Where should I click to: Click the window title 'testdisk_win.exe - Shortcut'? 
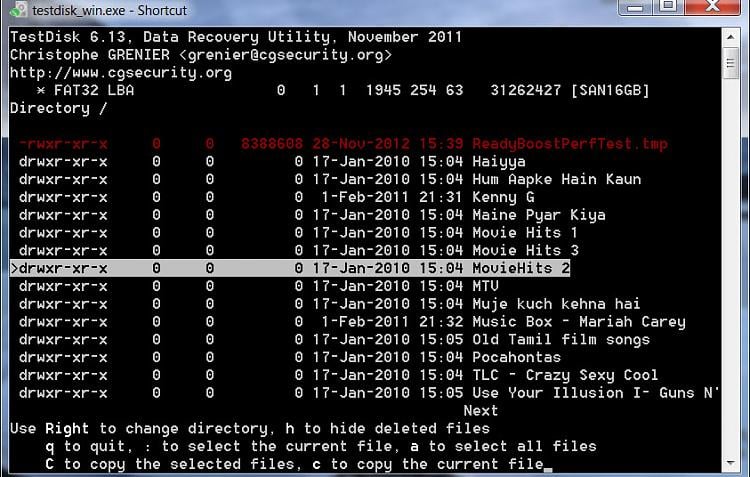(110, 10)
